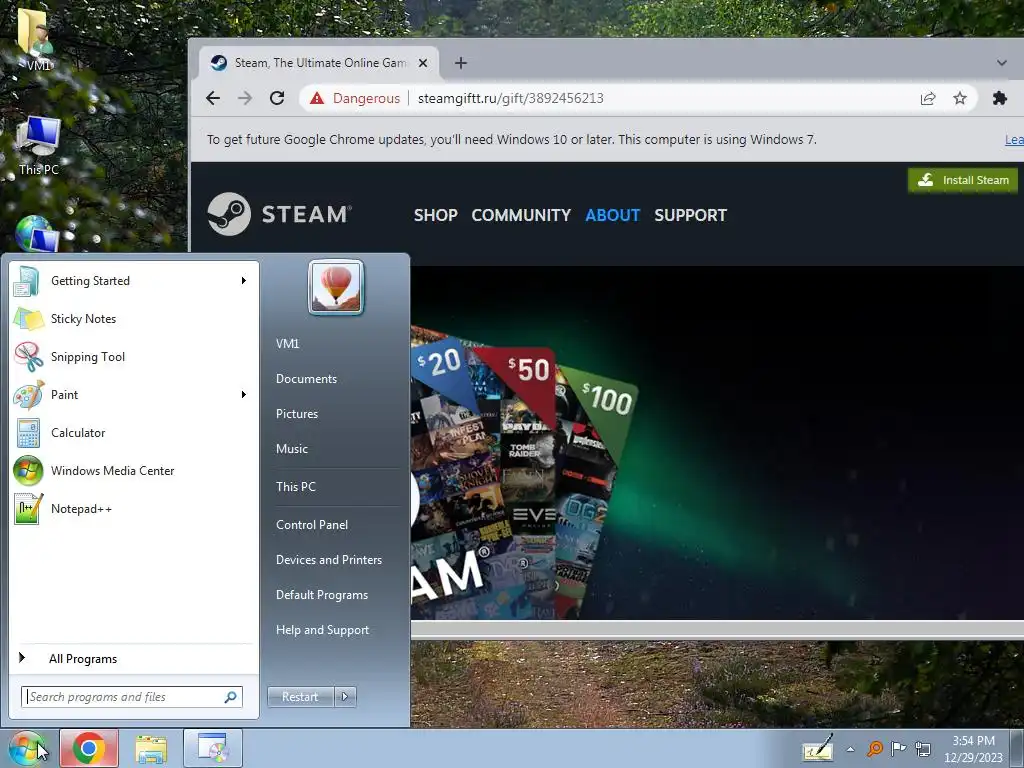Open Calculator from Start menu
Image resolution: width=1024 pixels, height=768 pixels.
point(133,432)
